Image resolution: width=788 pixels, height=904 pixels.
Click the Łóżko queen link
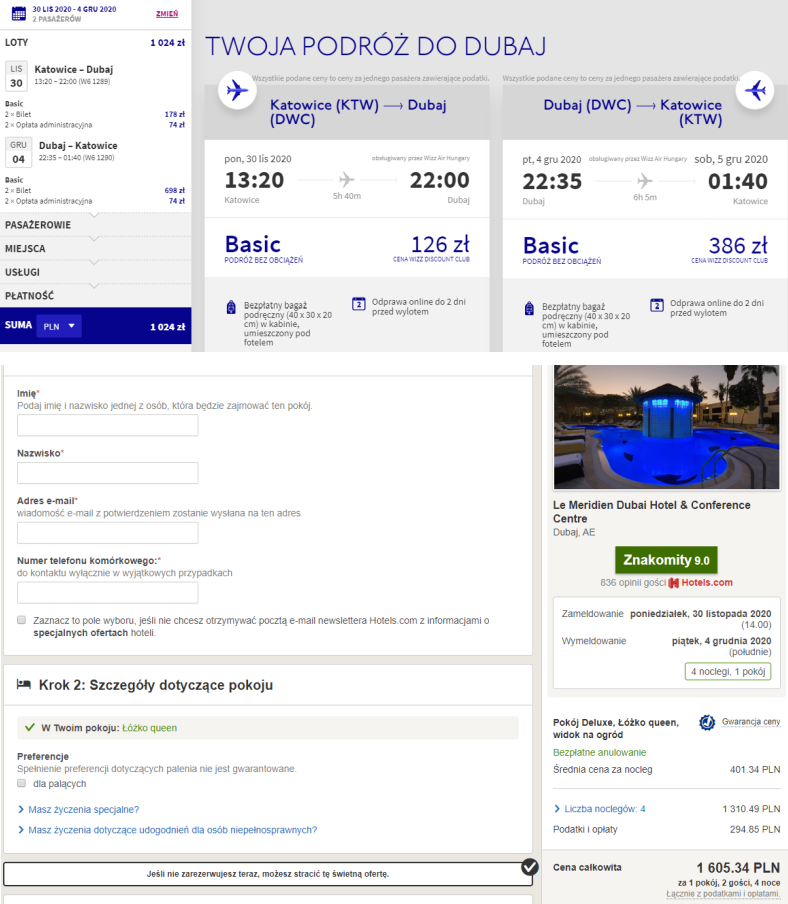pyautogui.click(x=149, y=728)
